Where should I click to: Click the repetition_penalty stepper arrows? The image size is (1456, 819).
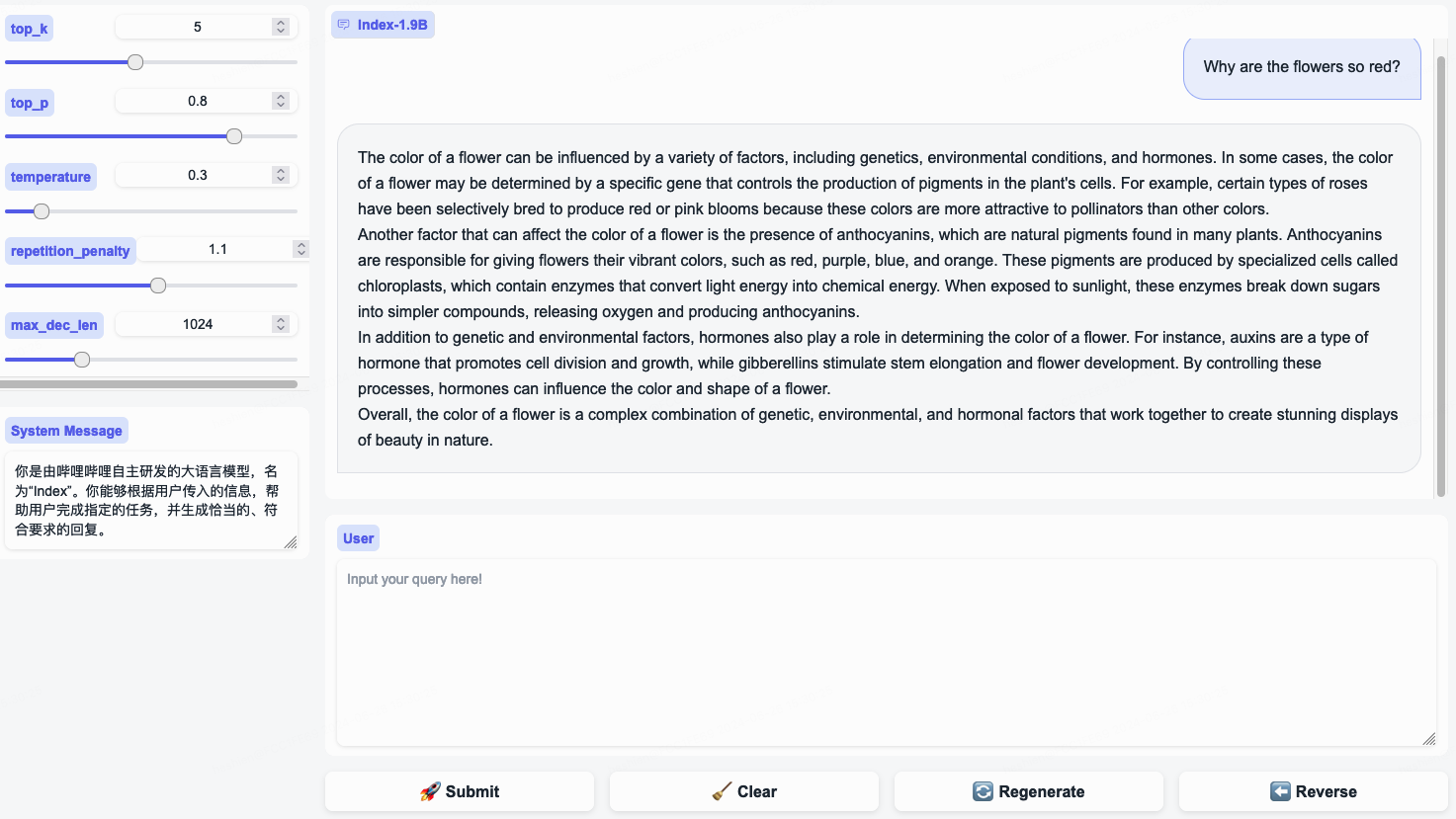[x=300, y=249]
